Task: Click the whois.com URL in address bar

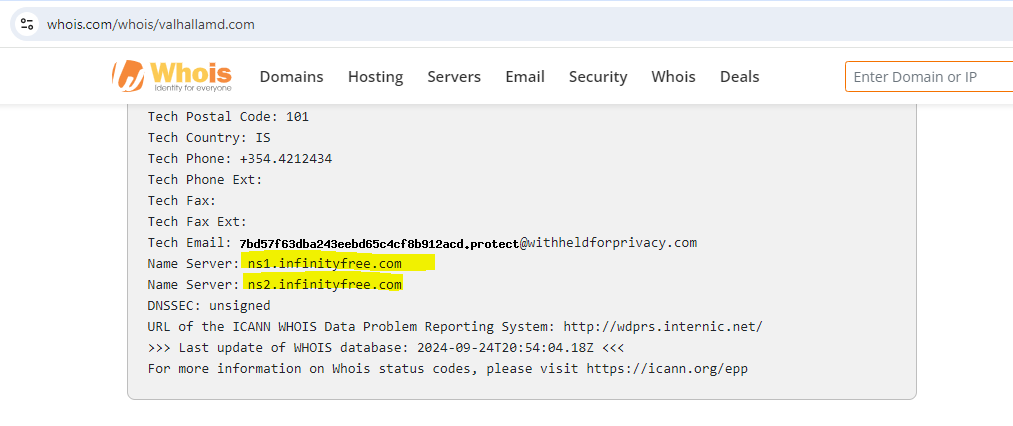Action: point(151,24)
